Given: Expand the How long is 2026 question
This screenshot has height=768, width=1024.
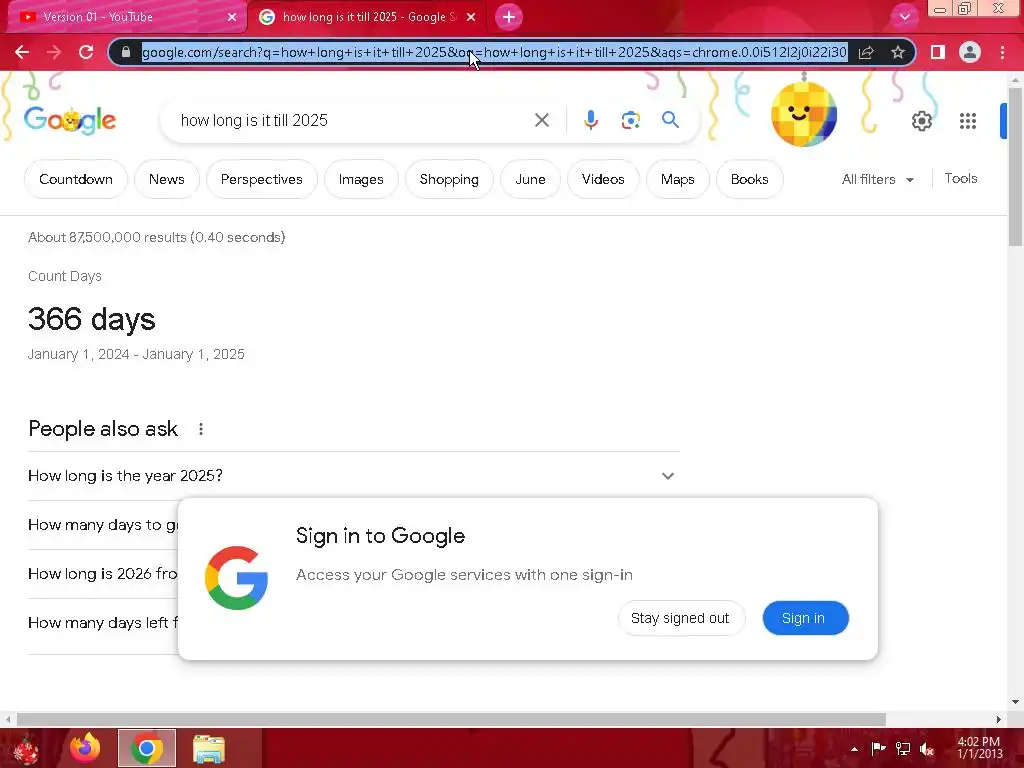Looking at the screenshot, I should click(103, 573).
